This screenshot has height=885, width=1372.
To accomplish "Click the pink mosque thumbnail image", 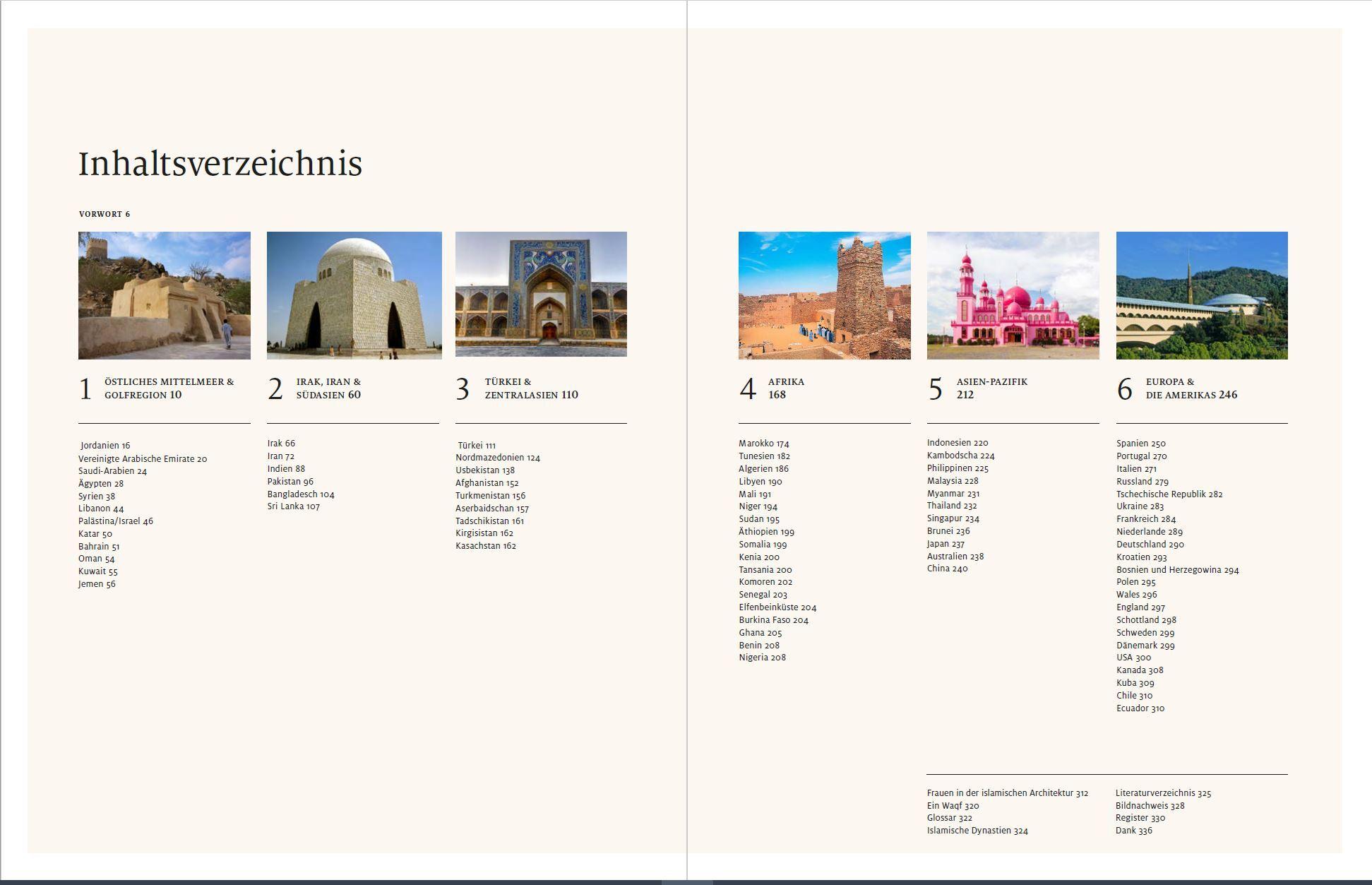I will 1013,295.
